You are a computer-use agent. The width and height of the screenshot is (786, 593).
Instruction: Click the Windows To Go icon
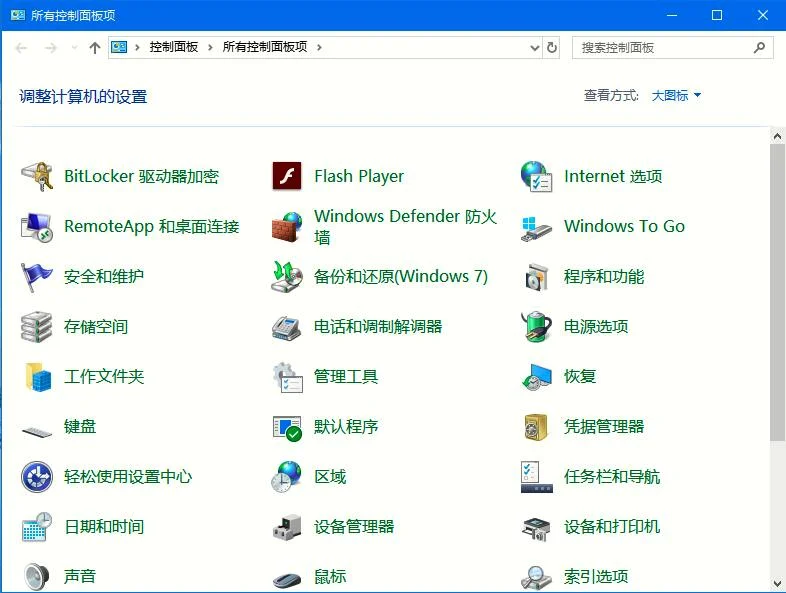tap(537, 227)
